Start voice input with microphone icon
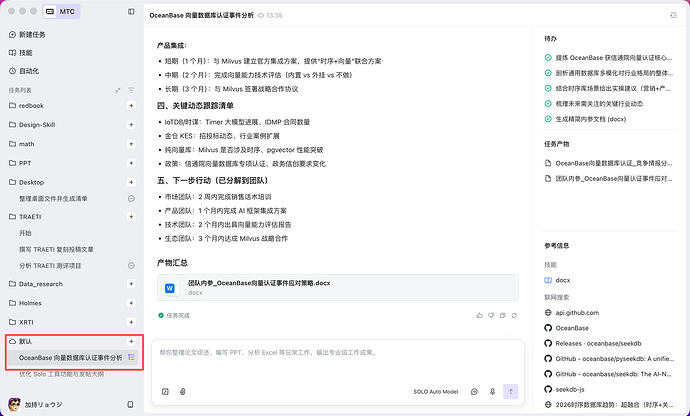Screen dimensions: 690x416 492,391
